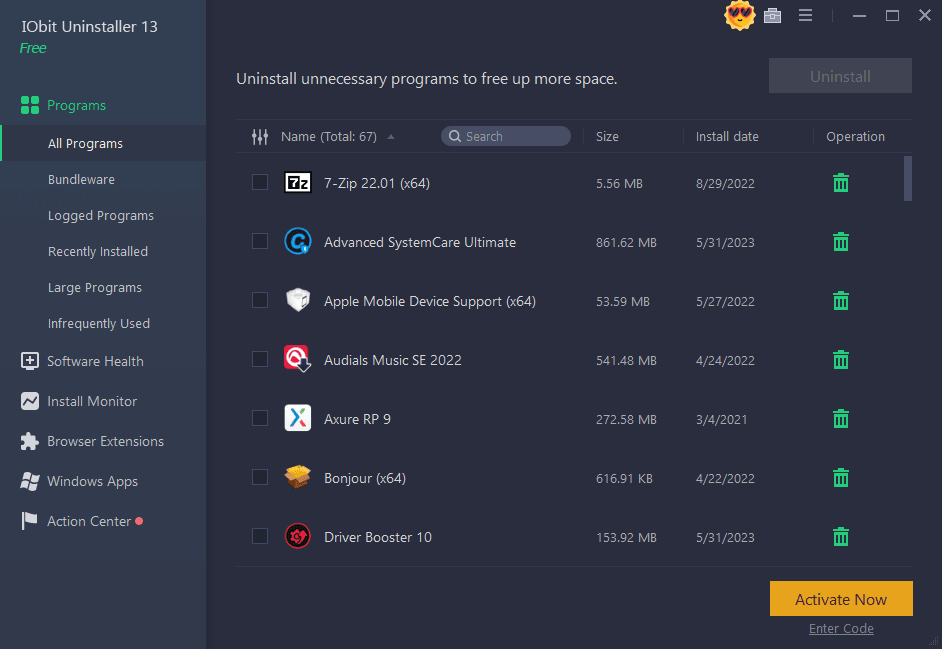Open the hamburger main menu

point(805,15)
